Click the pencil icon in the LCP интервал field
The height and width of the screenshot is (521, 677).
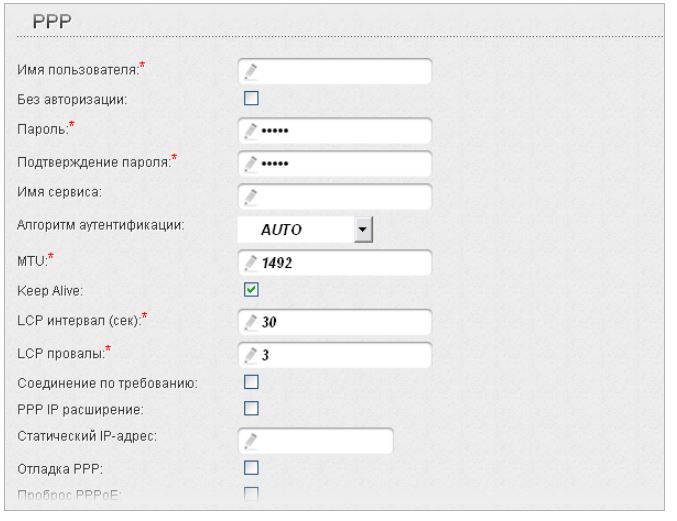click(x=251, y=324)
